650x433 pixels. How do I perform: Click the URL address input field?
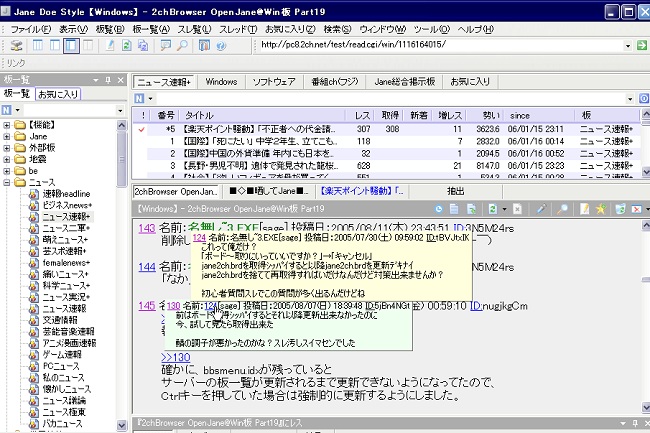tap(441, 45)
